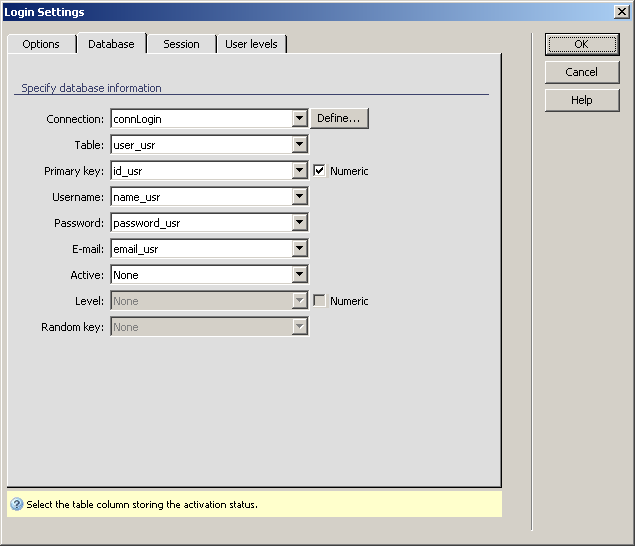635x546 pixels.
Task: Select the Database tab
Action: pos(111,44)
